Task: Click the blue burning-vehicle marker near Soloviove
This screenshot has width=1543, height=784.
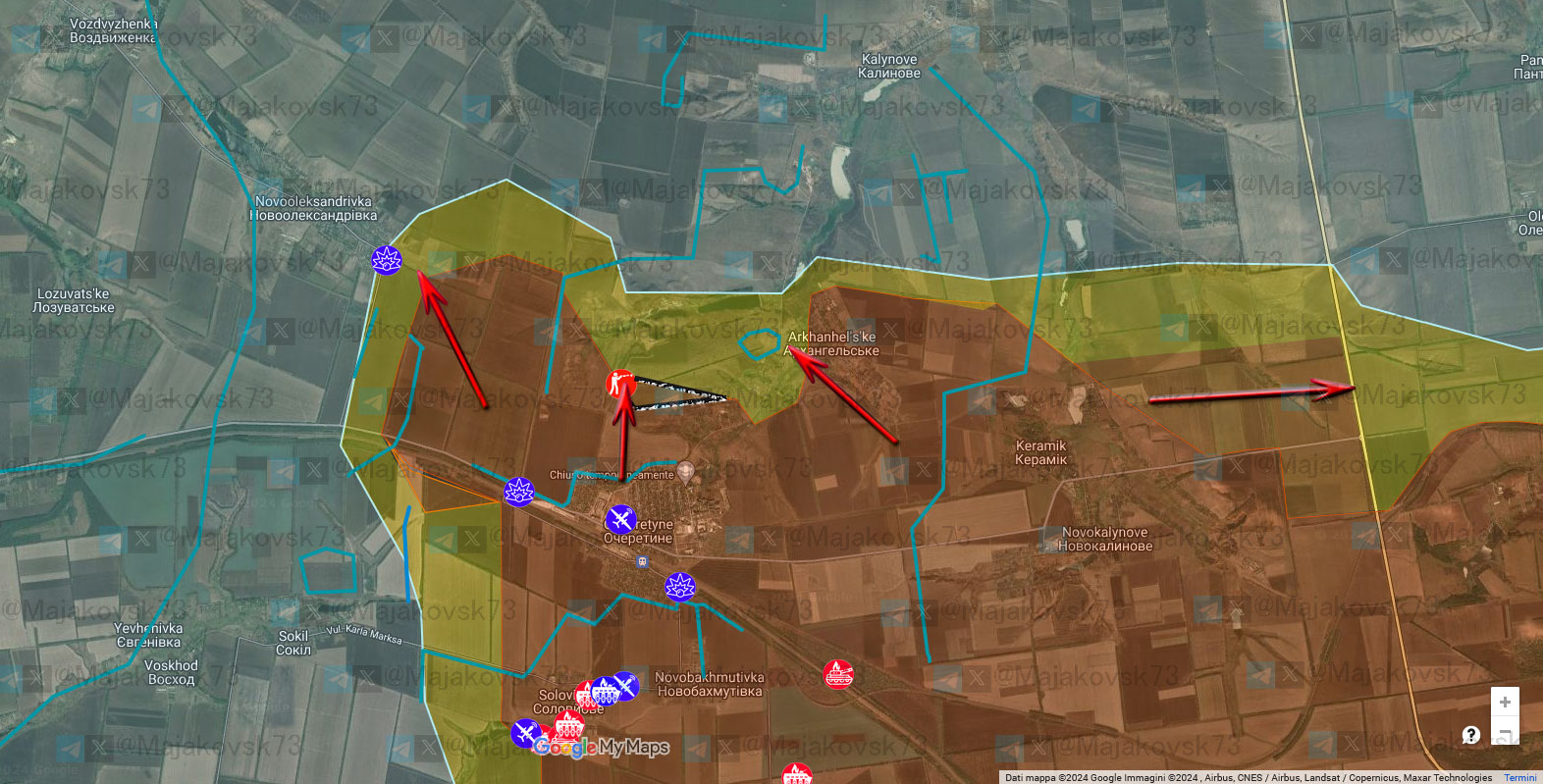Action: (x=605, y=691)
